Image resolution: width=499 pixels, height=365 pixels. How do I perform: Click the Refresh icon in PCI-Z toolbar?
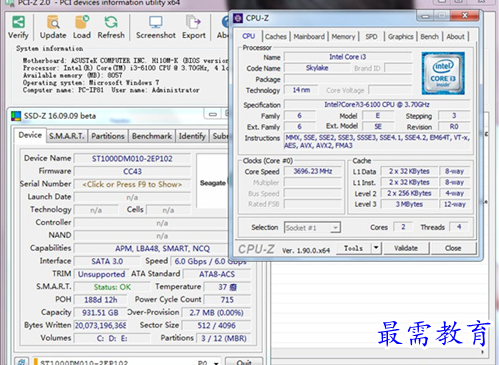[111, 22]
